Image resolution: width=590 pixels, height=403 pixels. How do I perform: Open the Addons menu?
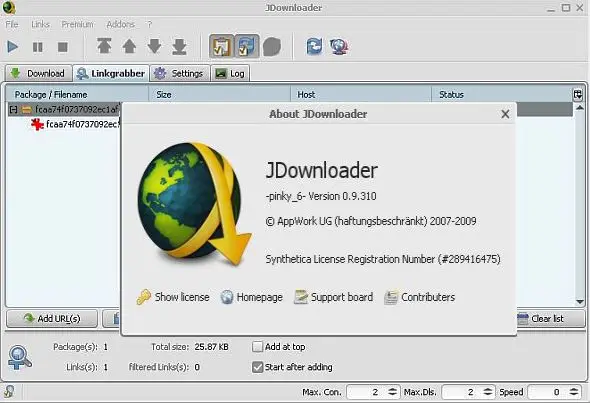120,24
